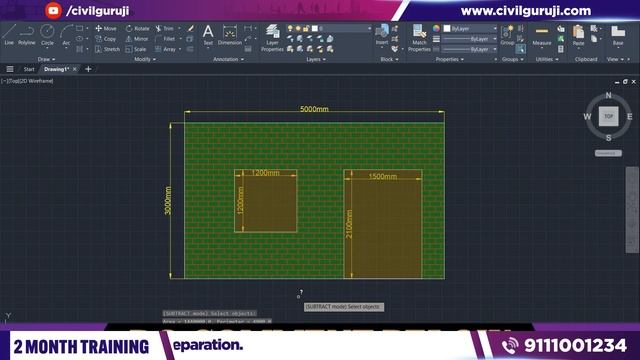Image resolution: width=640 pixels, height=360 pixels.
Task: Click the viewport Top 2D Wireframe label
Action: 27,81
